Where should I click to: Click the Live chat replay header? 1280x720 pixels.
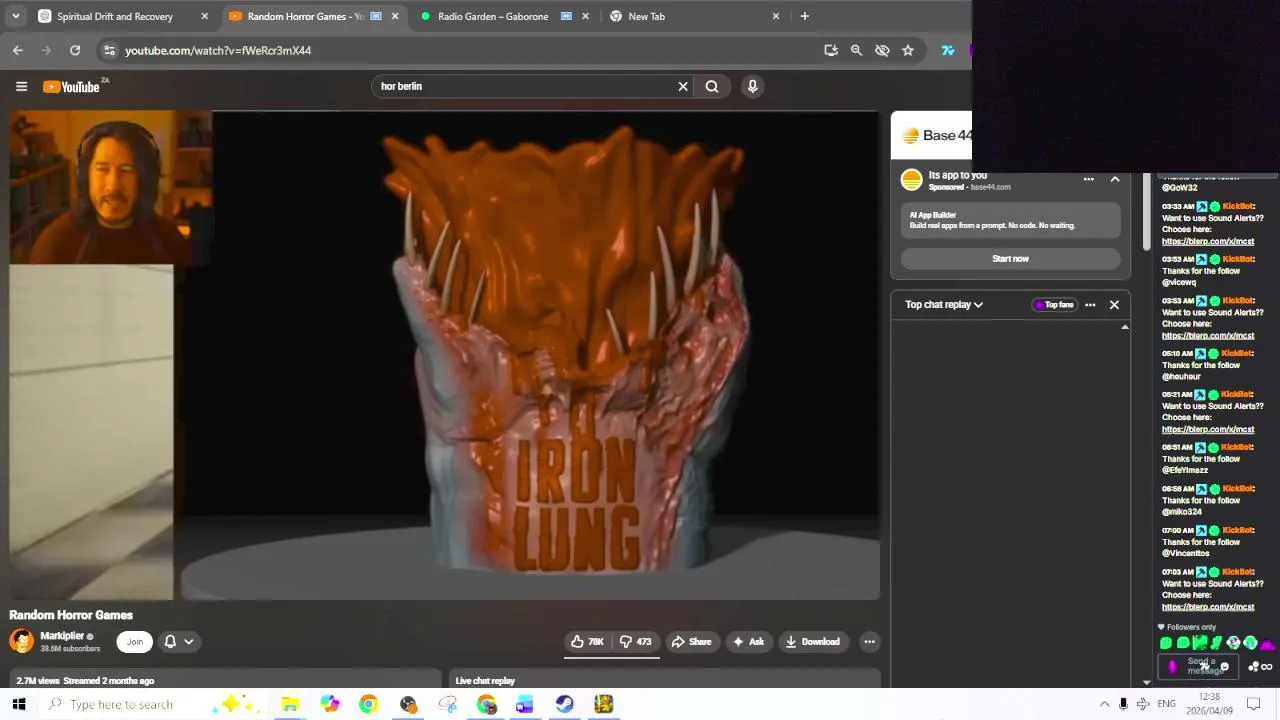coord(485,681)
